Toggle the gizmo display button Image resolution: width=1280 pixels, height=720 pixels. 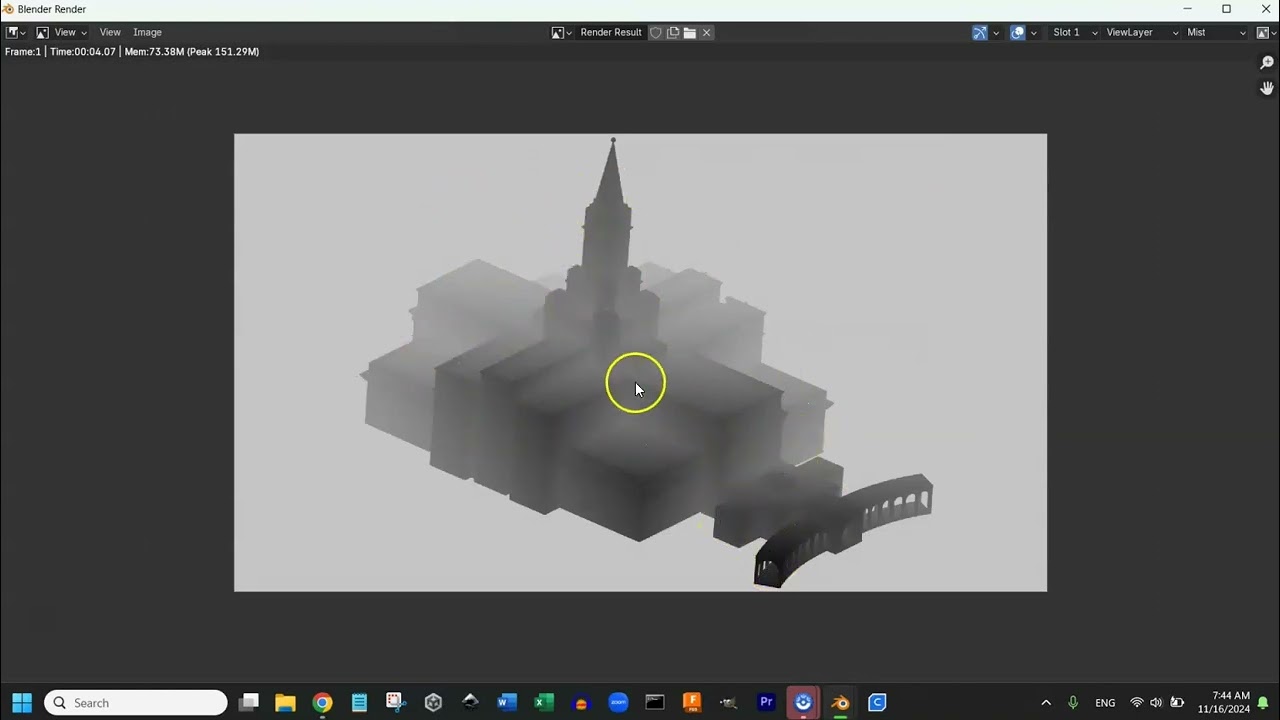980,32
